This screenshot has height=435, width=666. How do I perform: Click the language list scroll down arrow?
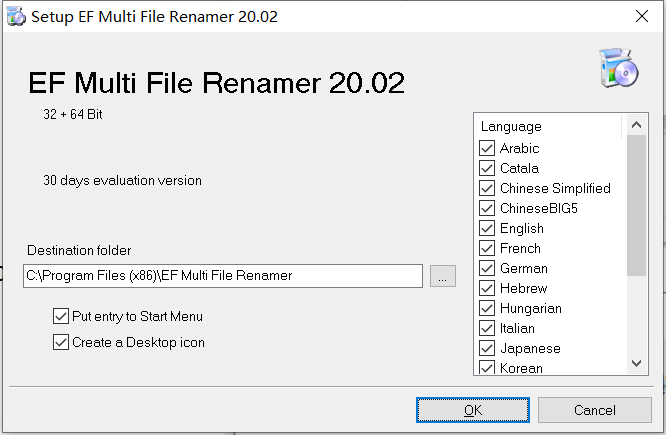636,363
